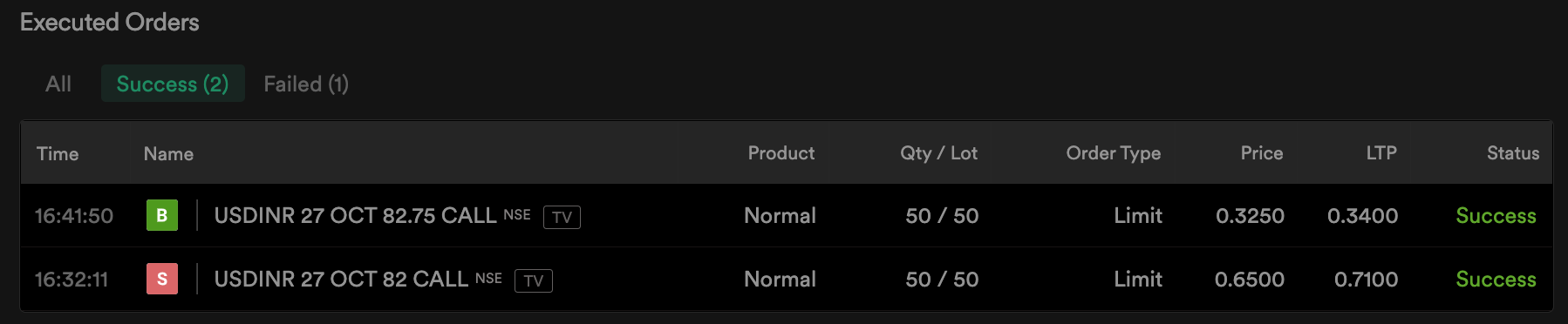
Task: Click the 0.7100 LTP value
Action: (x=1366, y=279)
